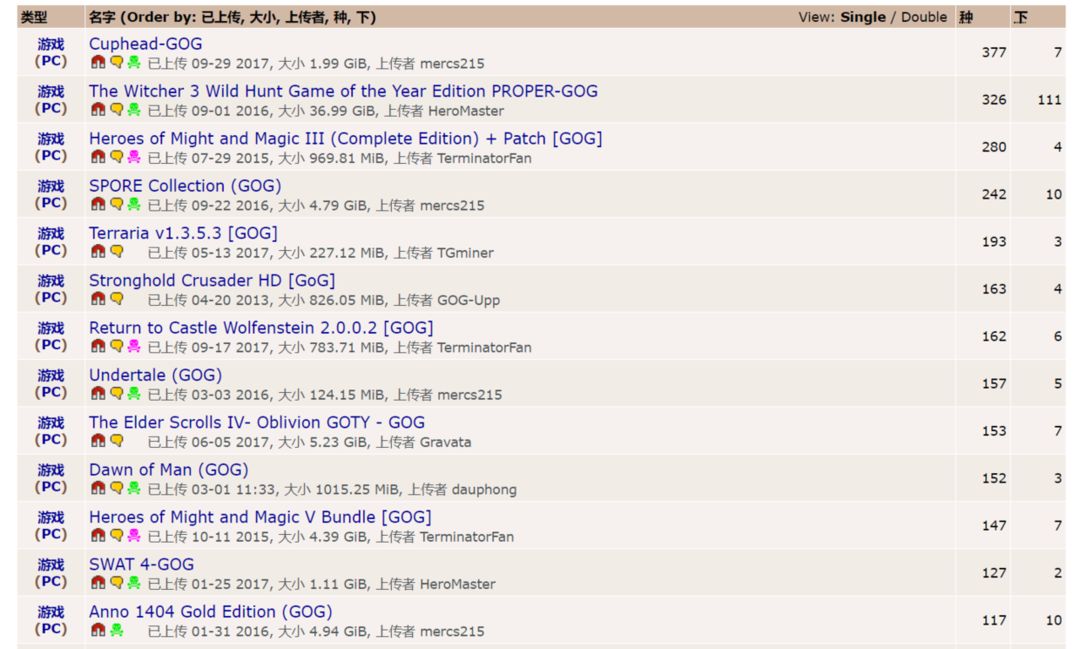The width and height of the screenshot is (1080, 649).
Task: Open the Dawn of Man (GOG) link
Action: (169, 470)
